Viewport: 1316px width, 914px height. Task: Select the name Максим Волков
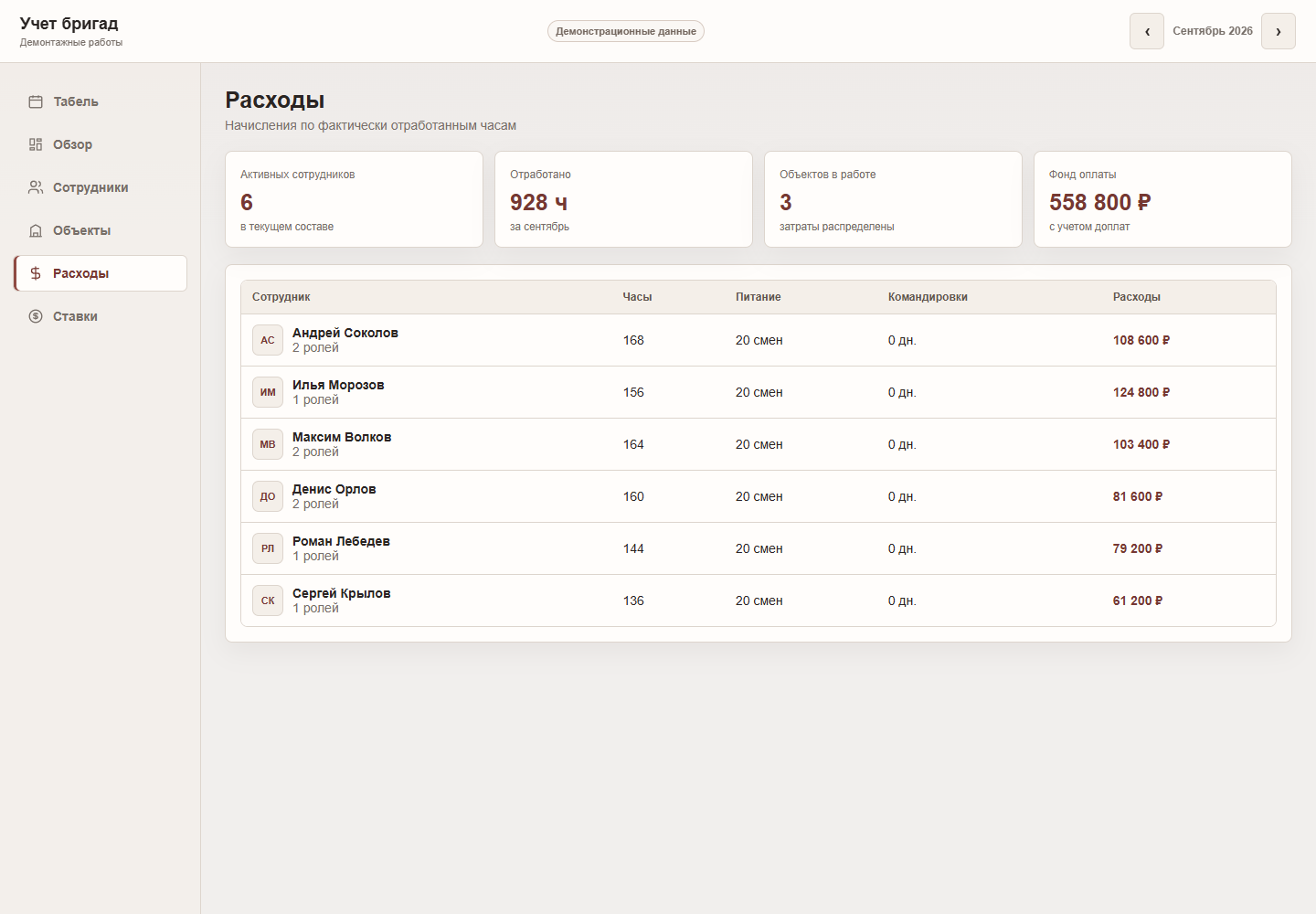[342, 437]
